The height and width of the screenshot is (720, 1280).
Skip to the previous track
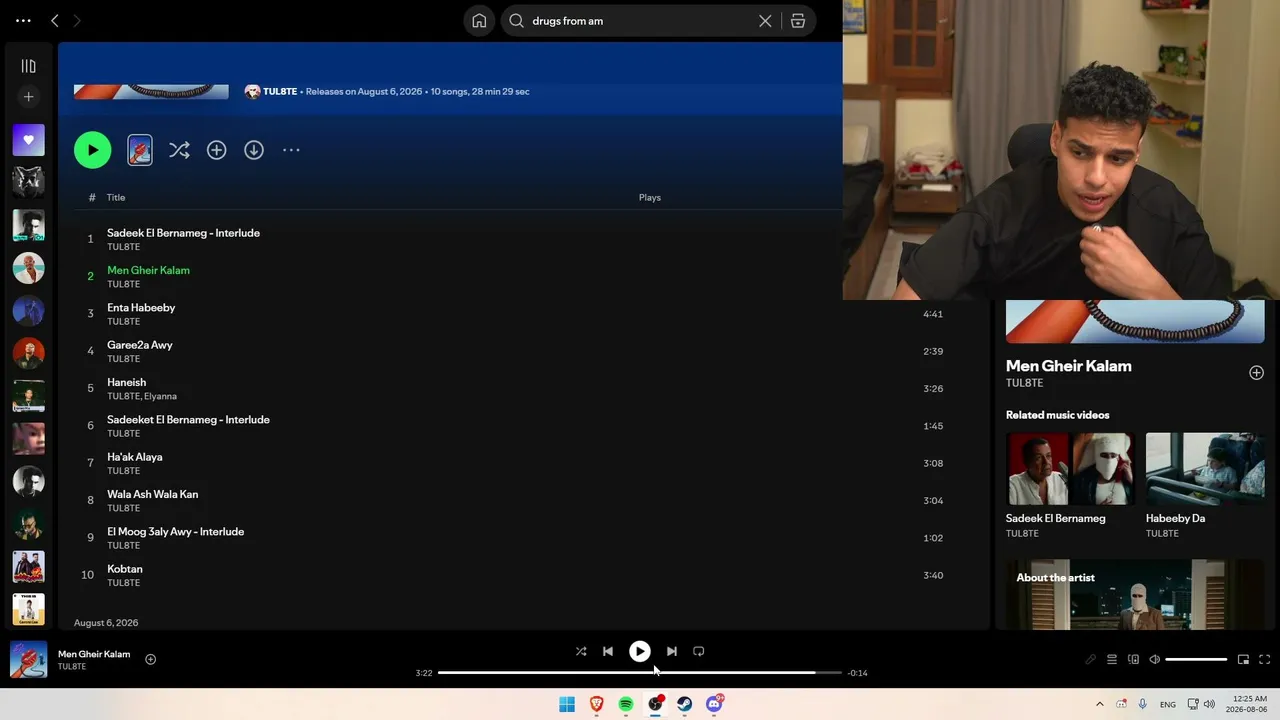[608, 651]
